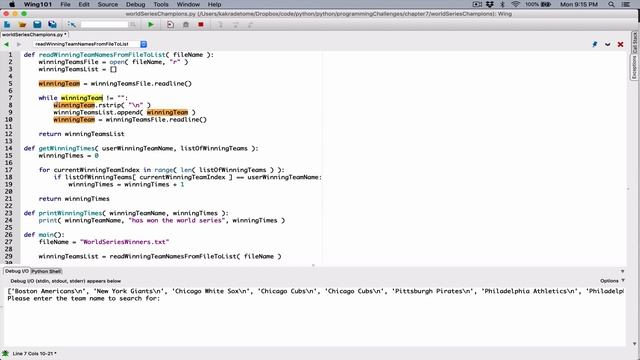Switch to the Python Shell tab

pyautogui.click(x=46, y=271)
